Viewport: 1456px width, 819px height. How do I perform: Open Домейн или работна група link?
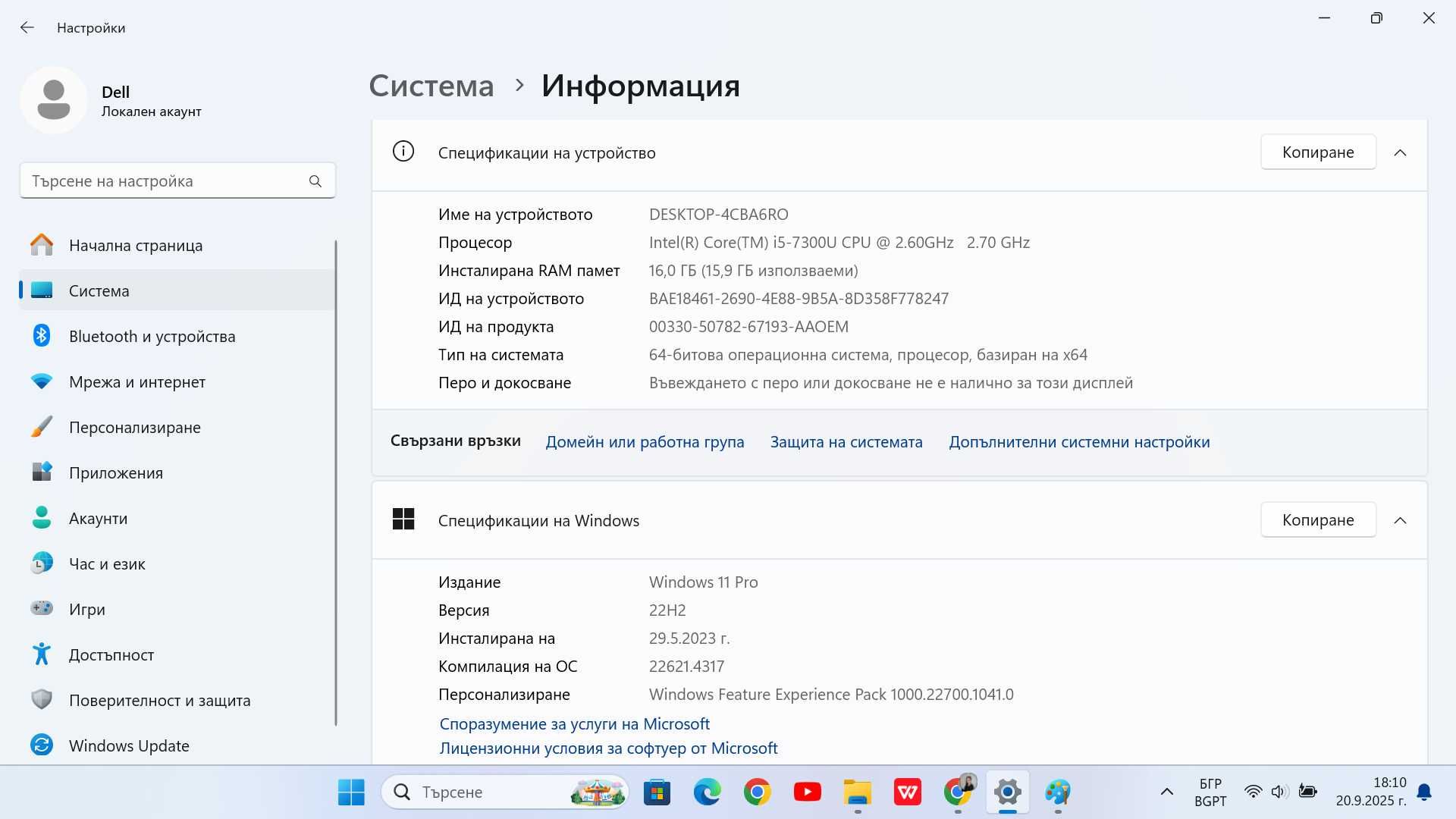645,441
